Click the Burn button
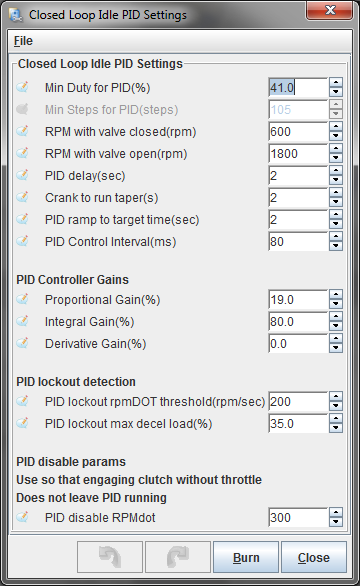 pyautogui.click(x=246, y=557)
